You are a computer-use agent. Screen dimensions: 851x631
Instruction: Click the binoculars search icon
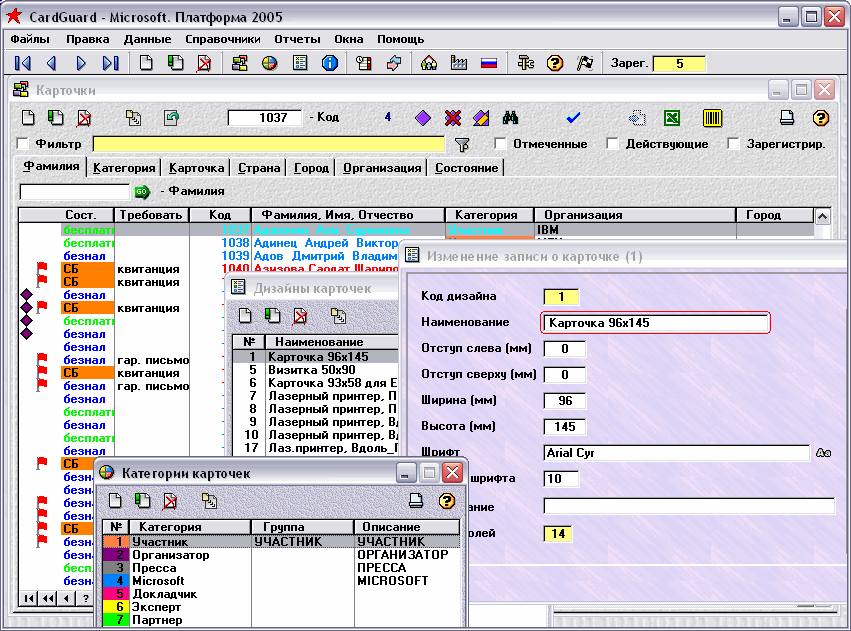click(510, 118)
